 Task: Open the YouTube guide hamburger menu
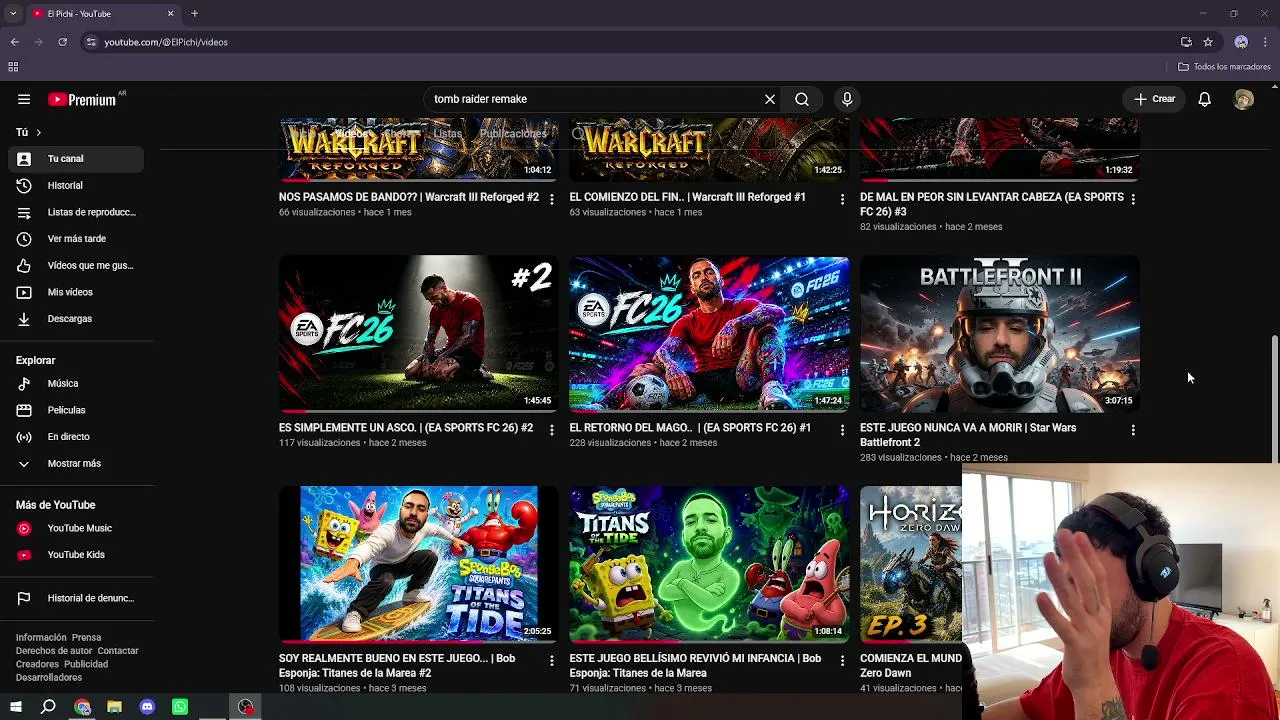[x=24, y=99]
